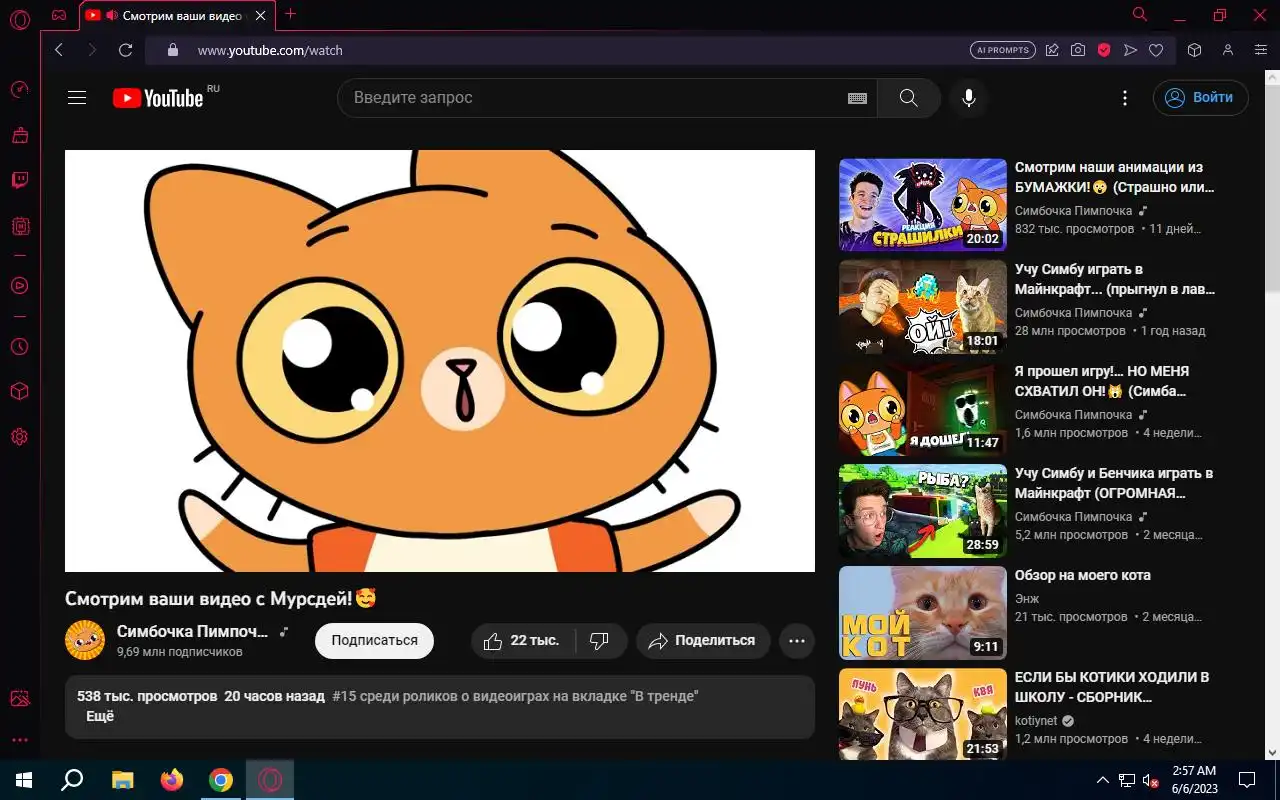Open GX Control speedometer in sidebar
The image size is (1280, 800).
coord(19,90)
